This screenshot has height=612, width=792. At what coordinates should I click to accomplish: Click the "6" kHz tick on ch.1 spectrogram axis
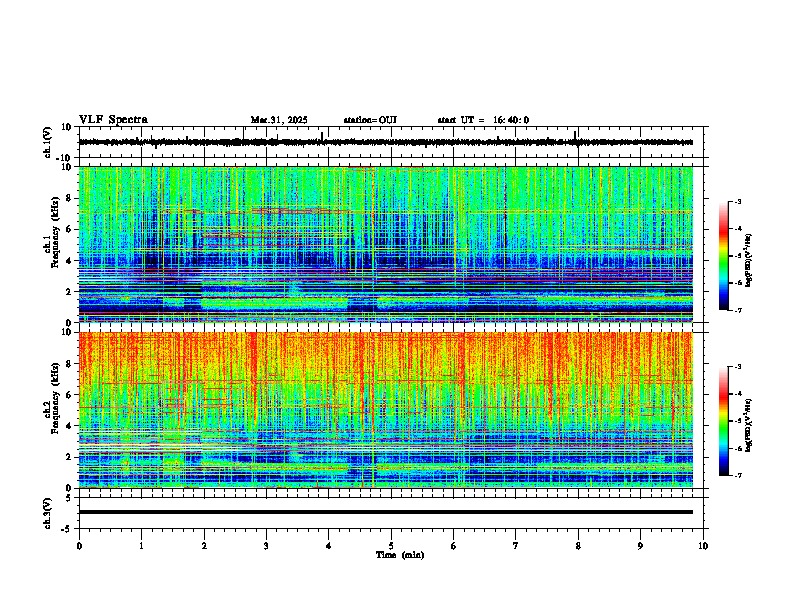pyautogui.click(x=69, y=229)
